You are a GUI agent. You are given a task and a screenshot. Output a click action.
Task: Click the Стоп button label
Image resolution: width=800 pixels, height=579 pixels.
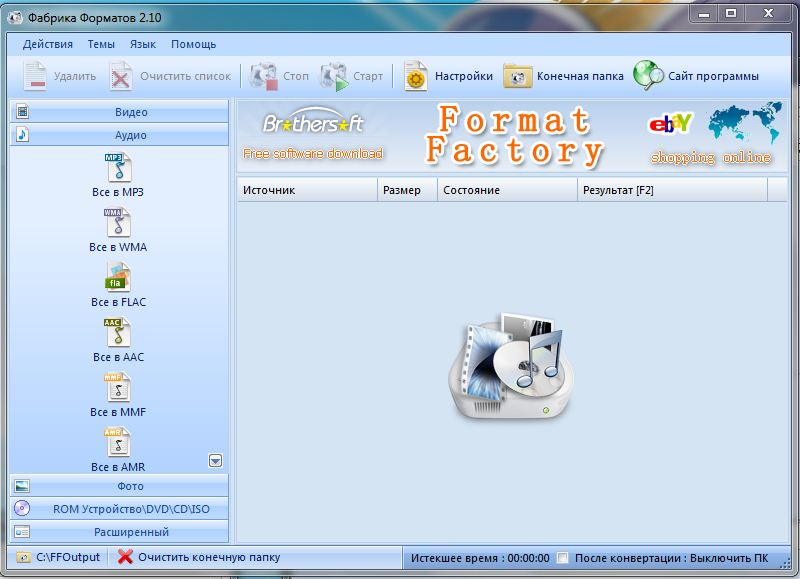click(x=296, y=76)
